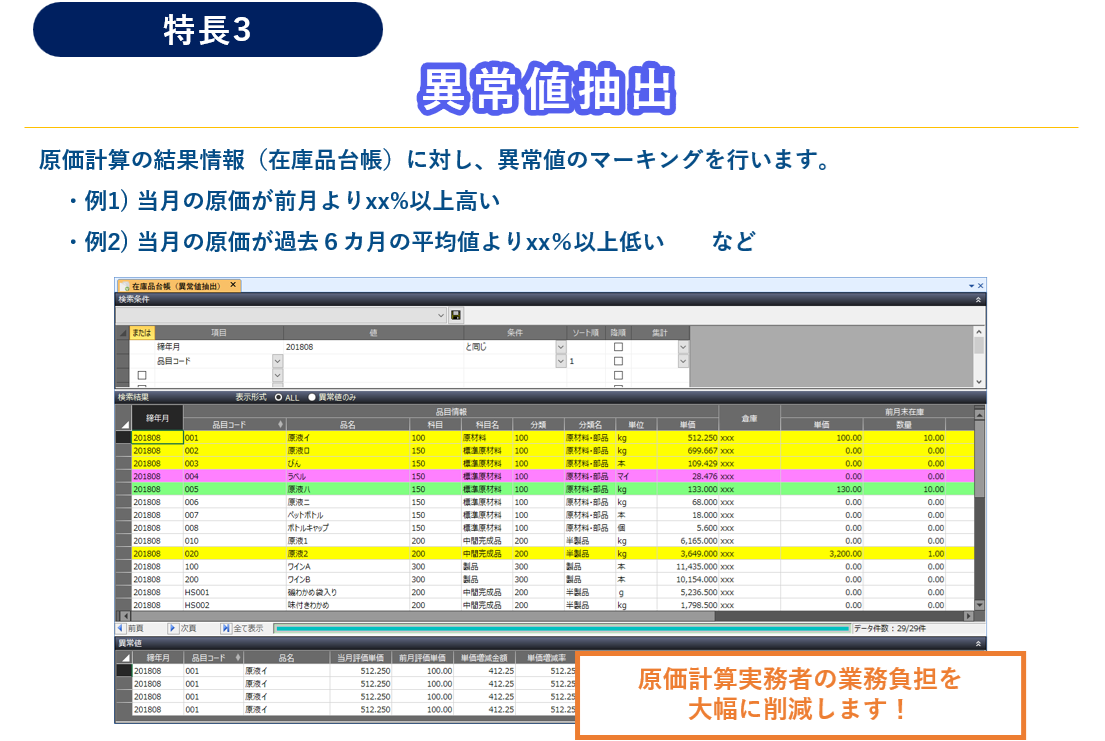
Task: Toggle 降順 checkbox in 締年月 condition row
Action: (618, 347)
